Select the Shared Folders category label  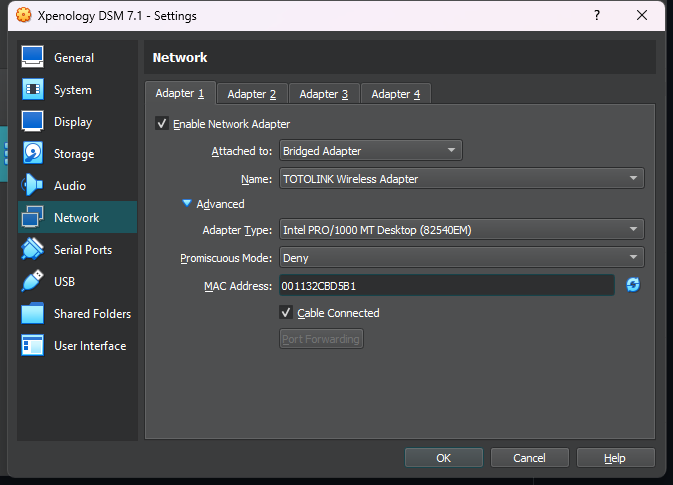pyautogui.click(x=92, y=314)
